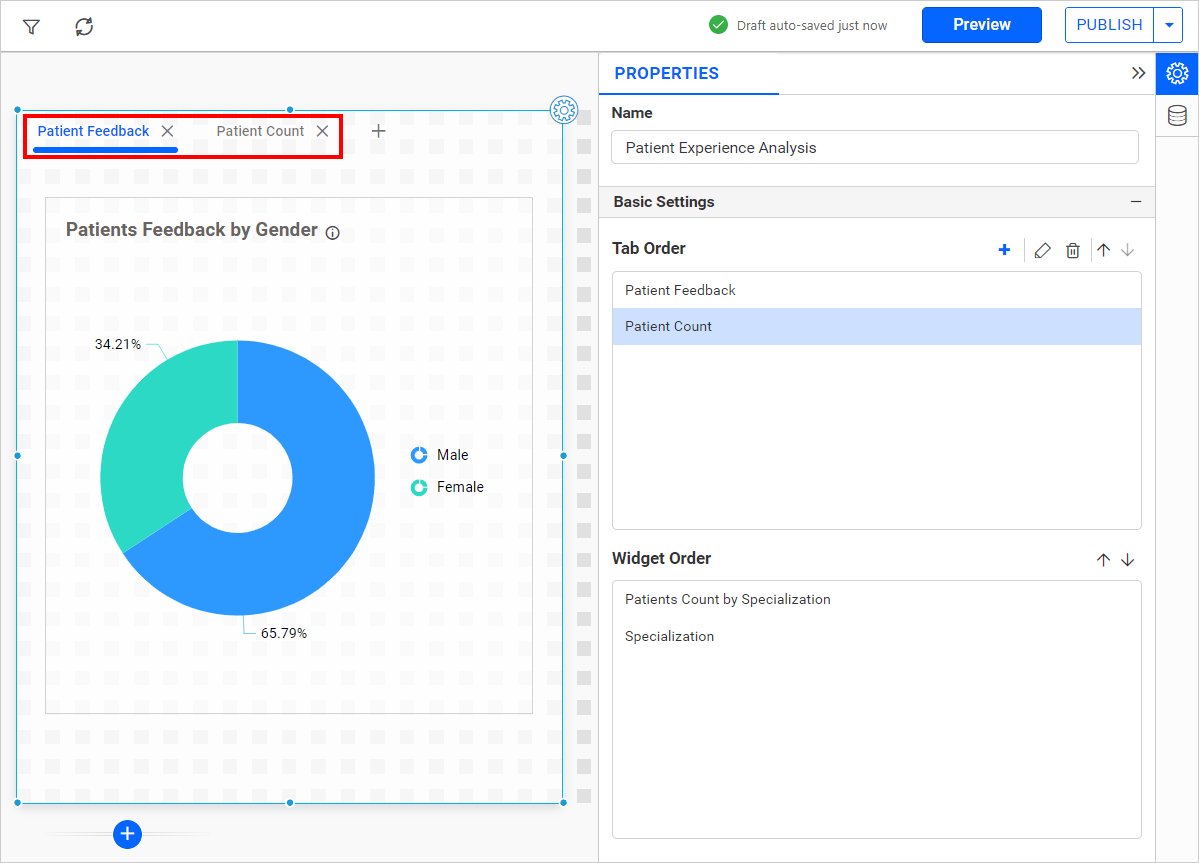Image resolution: width=1199 pixels, height=863 pixels.
Task: Delete the selected tab with the trash icon
Action: 1072,250
